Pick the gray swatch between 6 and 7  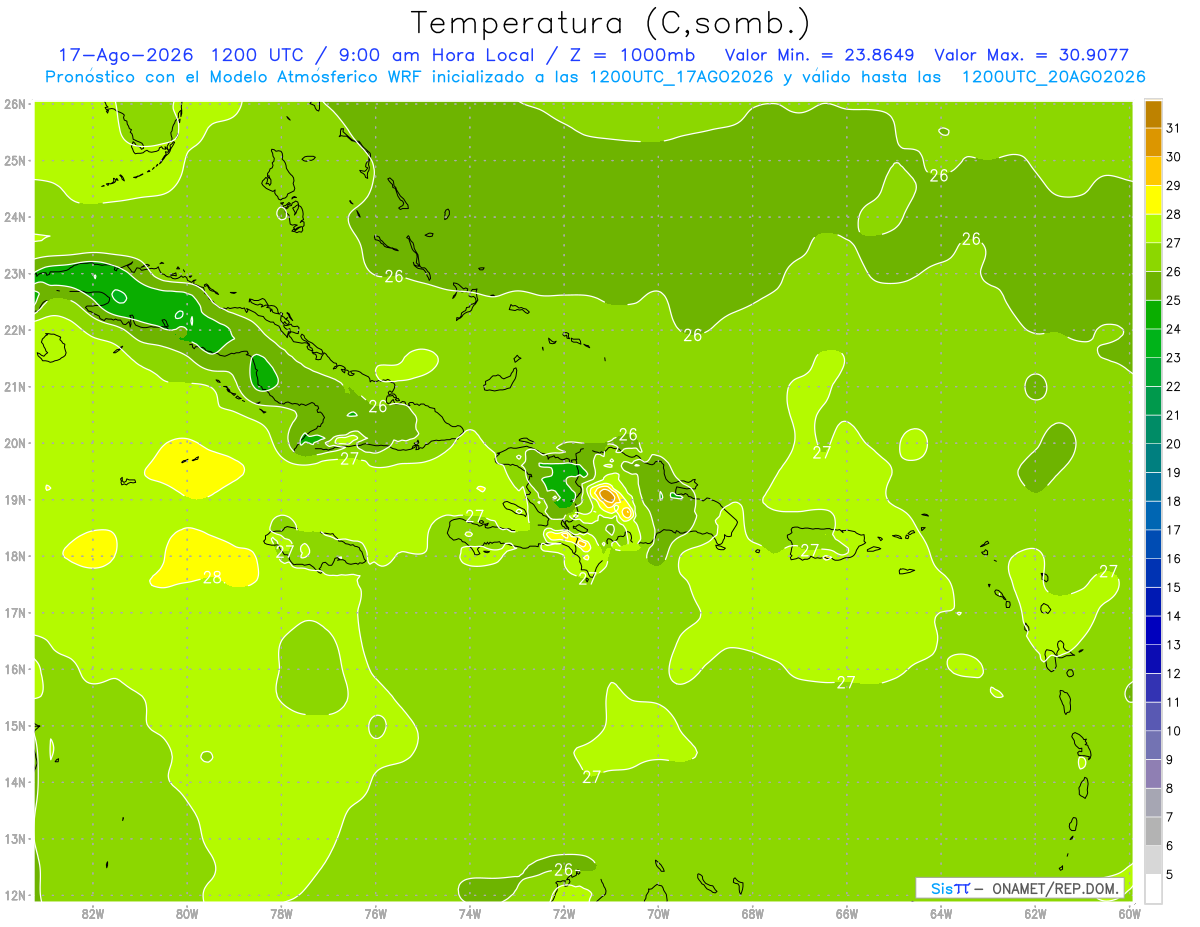(x=1153, y=831)
